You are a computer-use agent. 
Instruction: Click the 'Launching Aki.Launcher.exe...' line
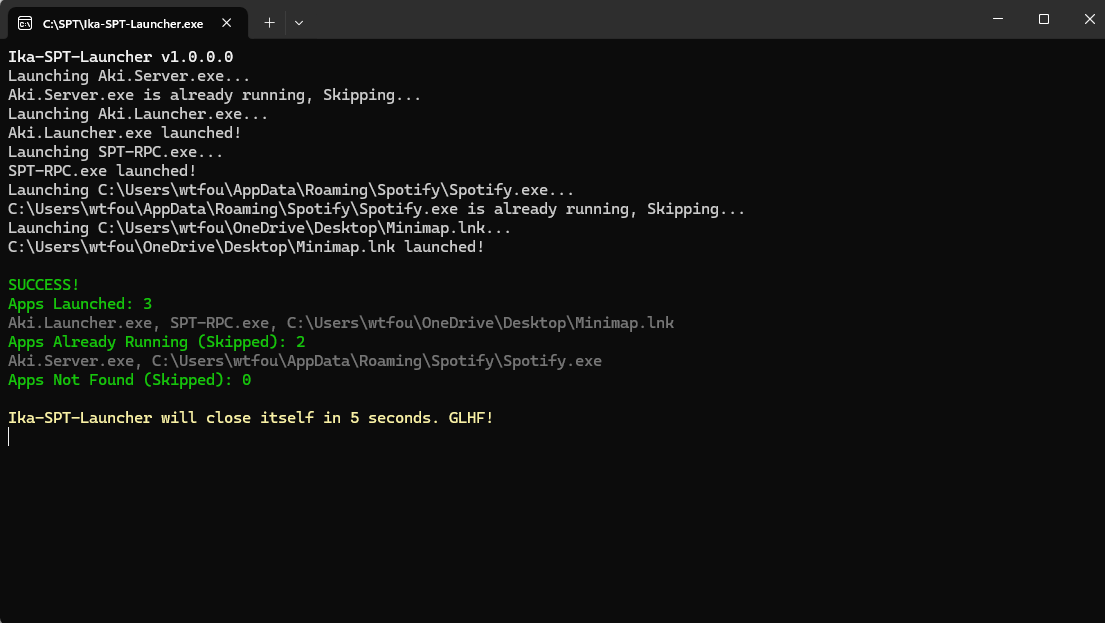138,114
